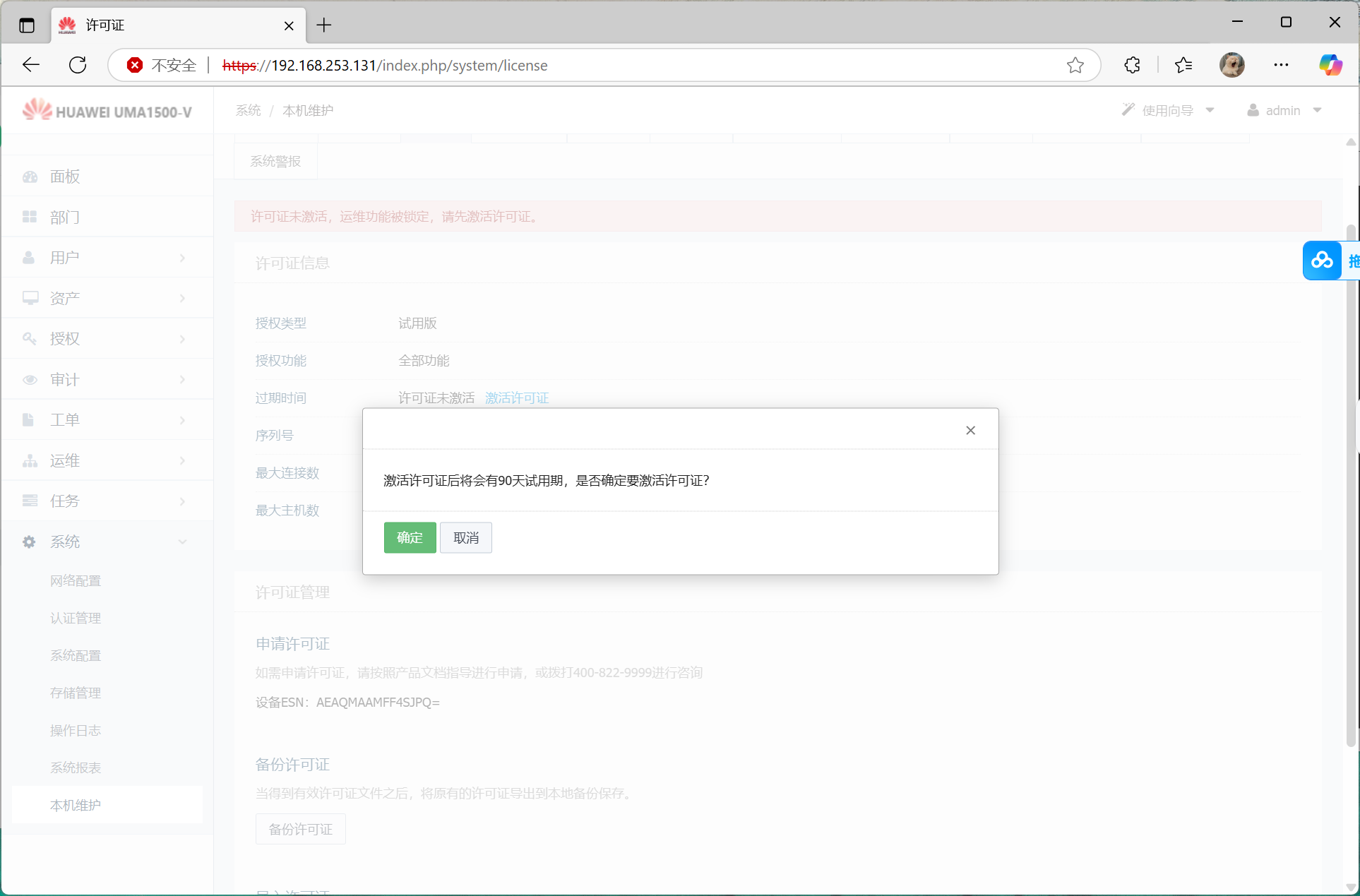Add page to favorites star icon
The image size is (1360, 896).
click(x=1075, y=65)
